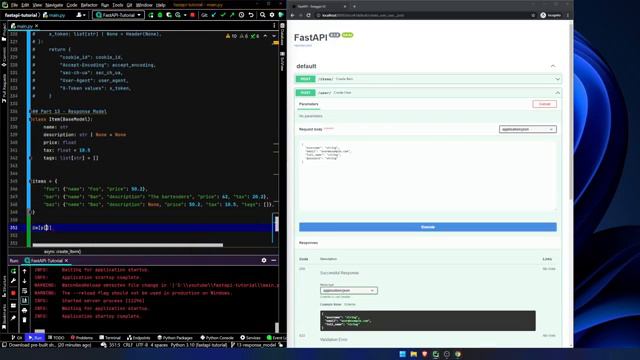Open IDE settings gear icon in toolbar
The width and height of the screenshot is (640, 360).
[x=272, y=15]
